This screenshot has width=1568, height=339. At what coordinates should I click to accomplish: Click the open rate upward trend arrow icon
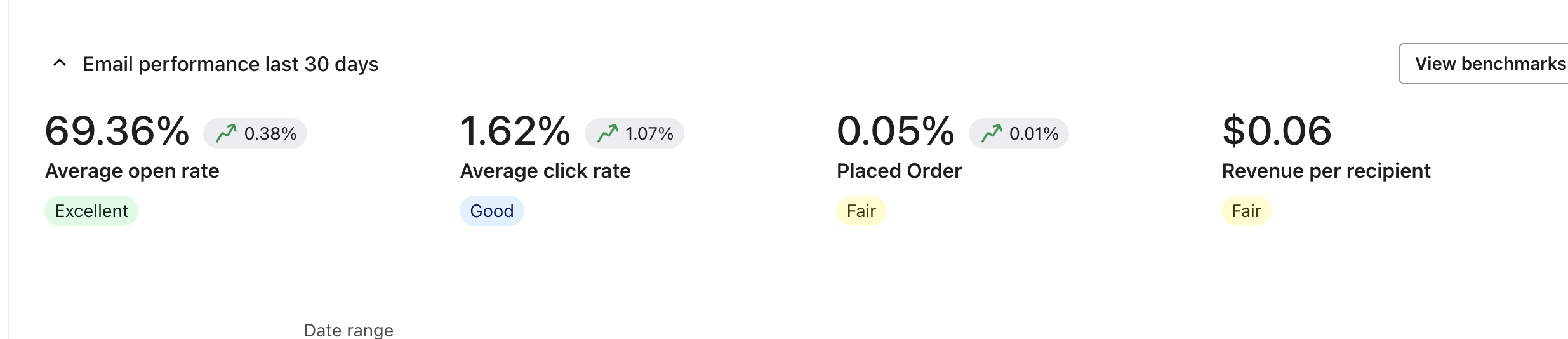(226, 133)
